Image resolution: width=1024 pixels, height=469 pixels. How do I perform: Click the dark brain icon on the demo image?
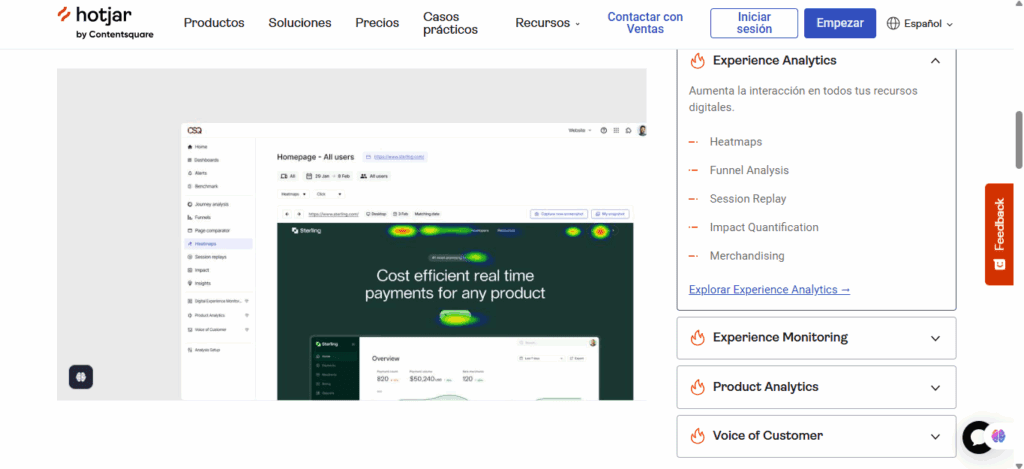[x=81, y=377]
